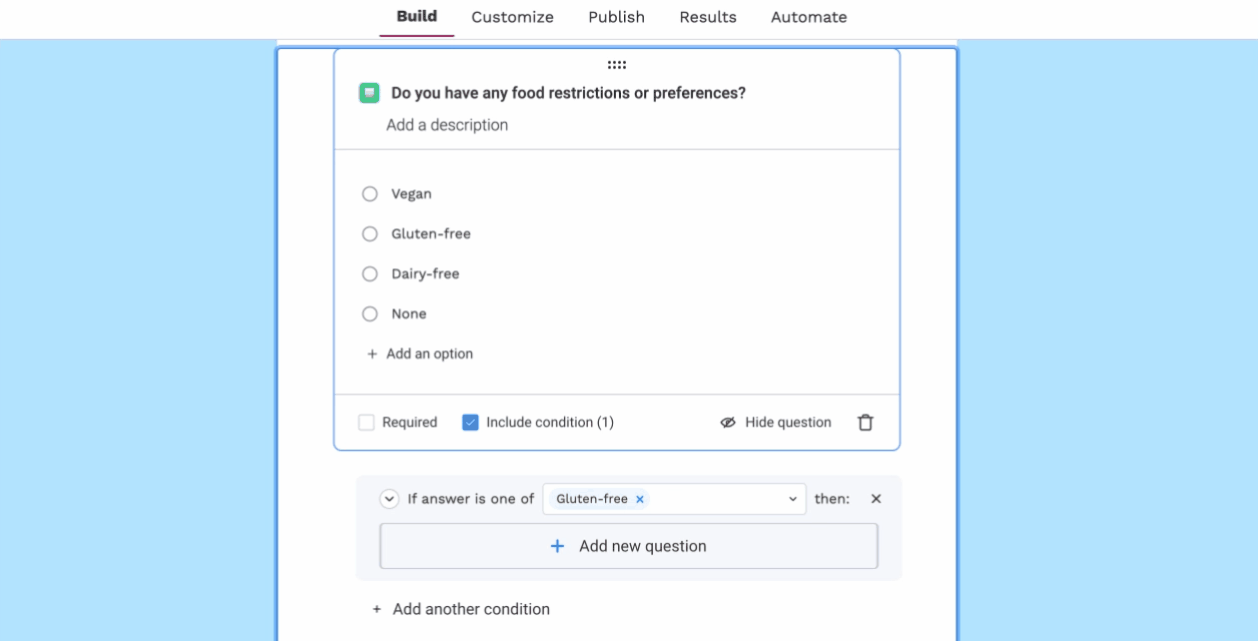Click Add a description field

pos(447,125)
